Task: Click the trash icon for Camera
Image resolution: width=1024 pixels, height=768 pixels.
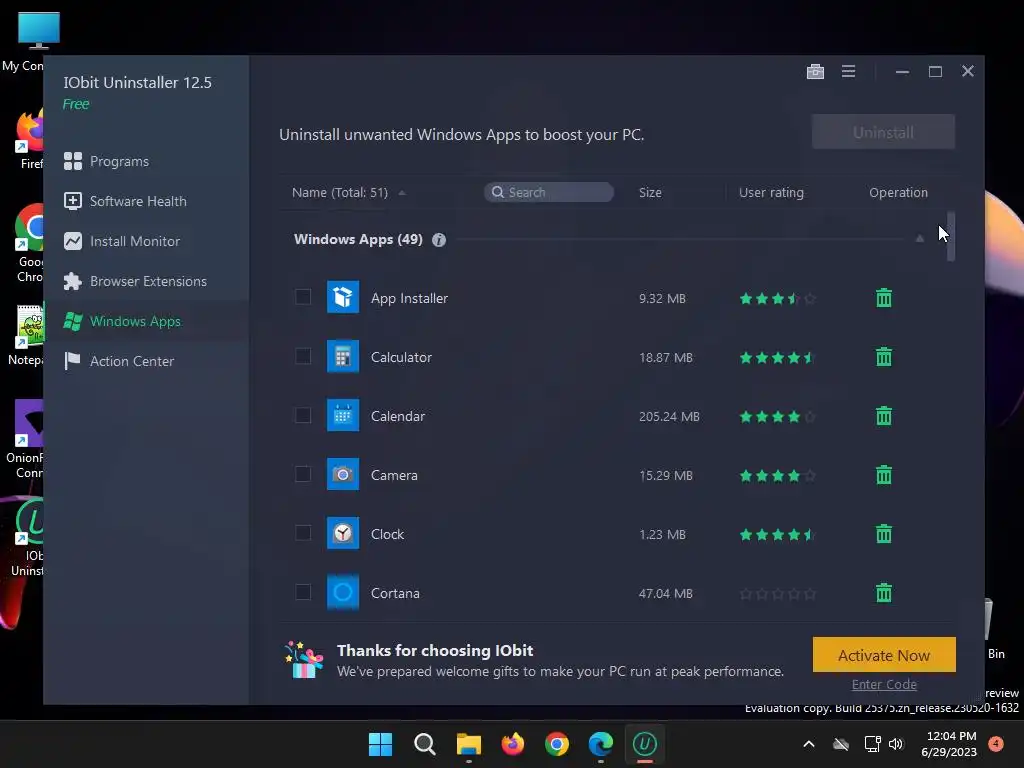Action: click(884, 474)
